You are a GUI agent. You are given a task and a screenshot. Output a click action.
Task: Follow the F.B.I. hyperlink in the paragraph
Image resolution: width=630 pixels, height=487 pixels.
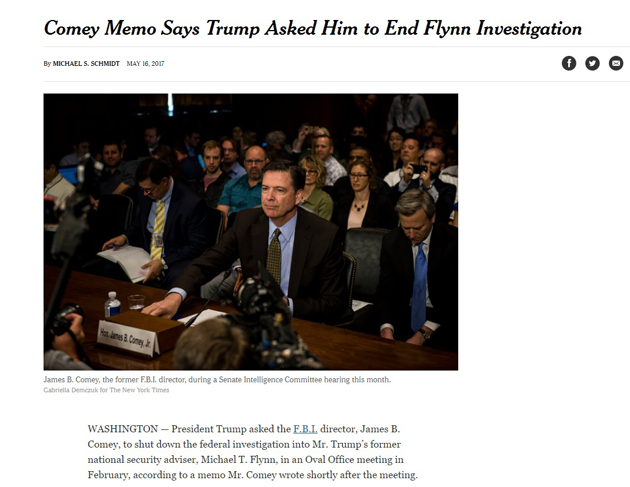pyautogui.click(x=304, y=429)
